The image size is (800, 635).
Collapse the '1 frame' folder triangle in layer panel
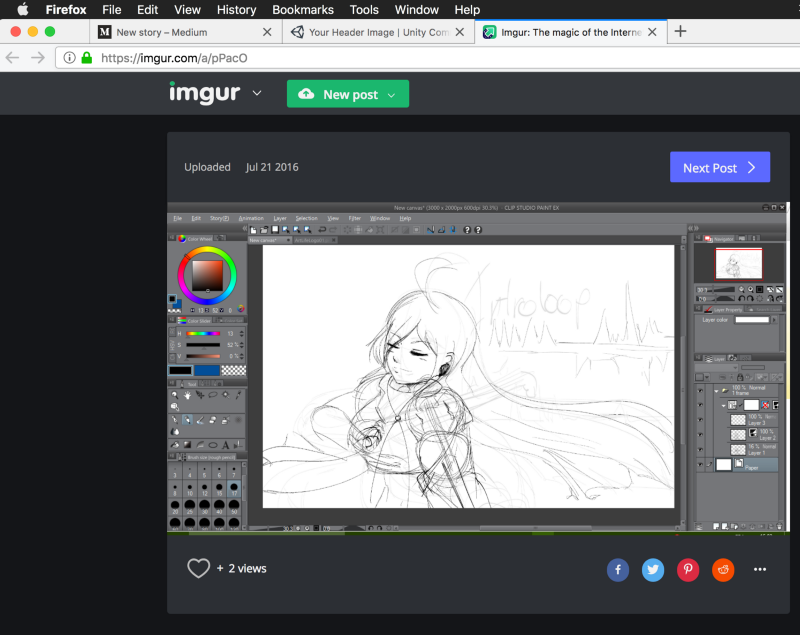coord(716,391)
